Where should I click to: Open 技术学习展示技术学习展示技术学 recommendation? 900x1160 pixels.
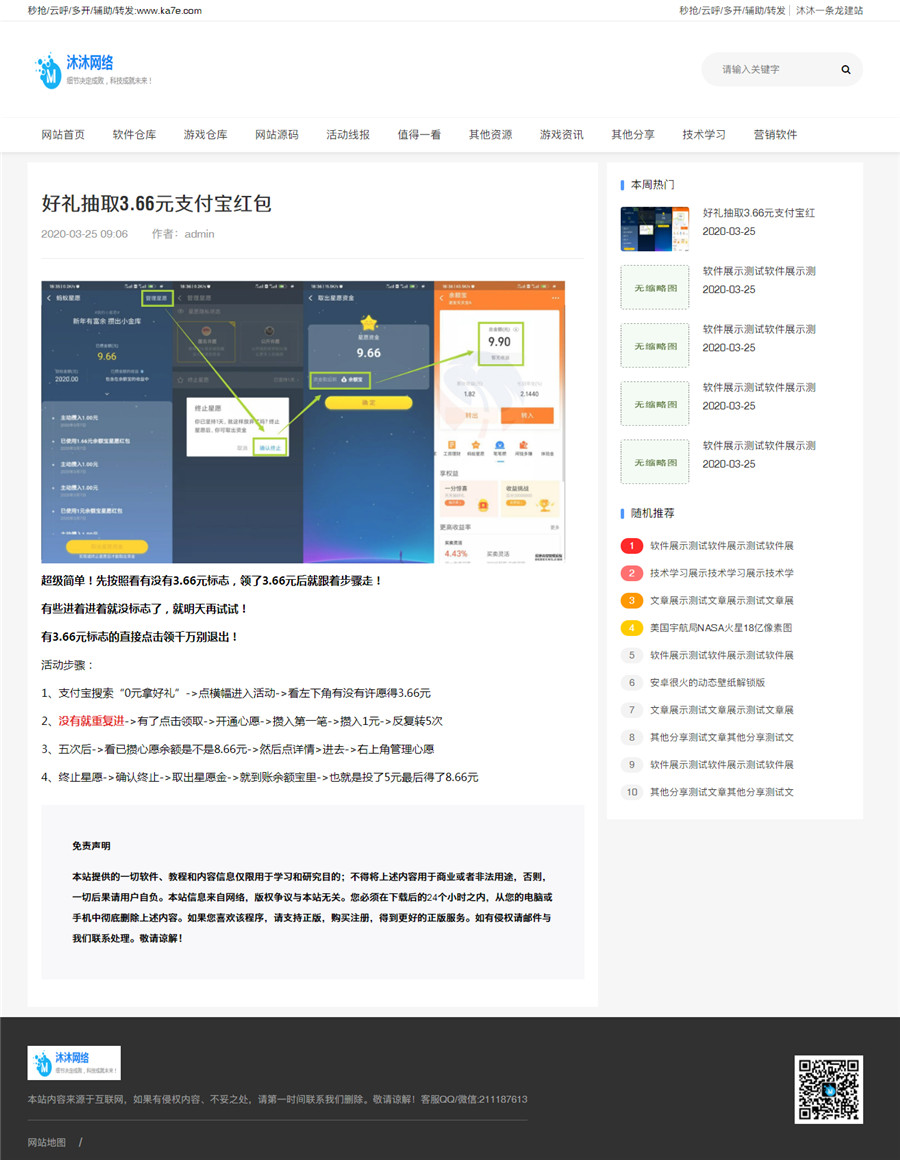pyautogui.click(x=722, y=573)
